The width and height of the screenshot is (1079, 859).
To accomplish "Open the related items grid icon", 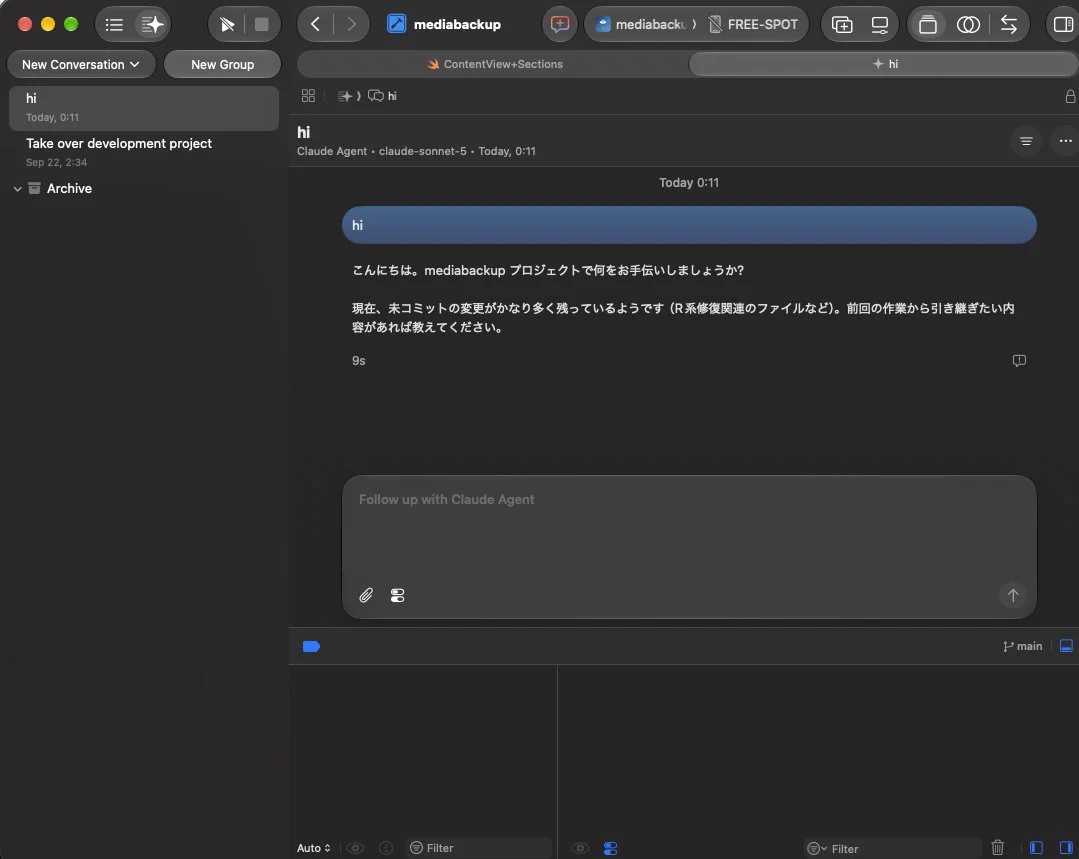I will (308, 96).
